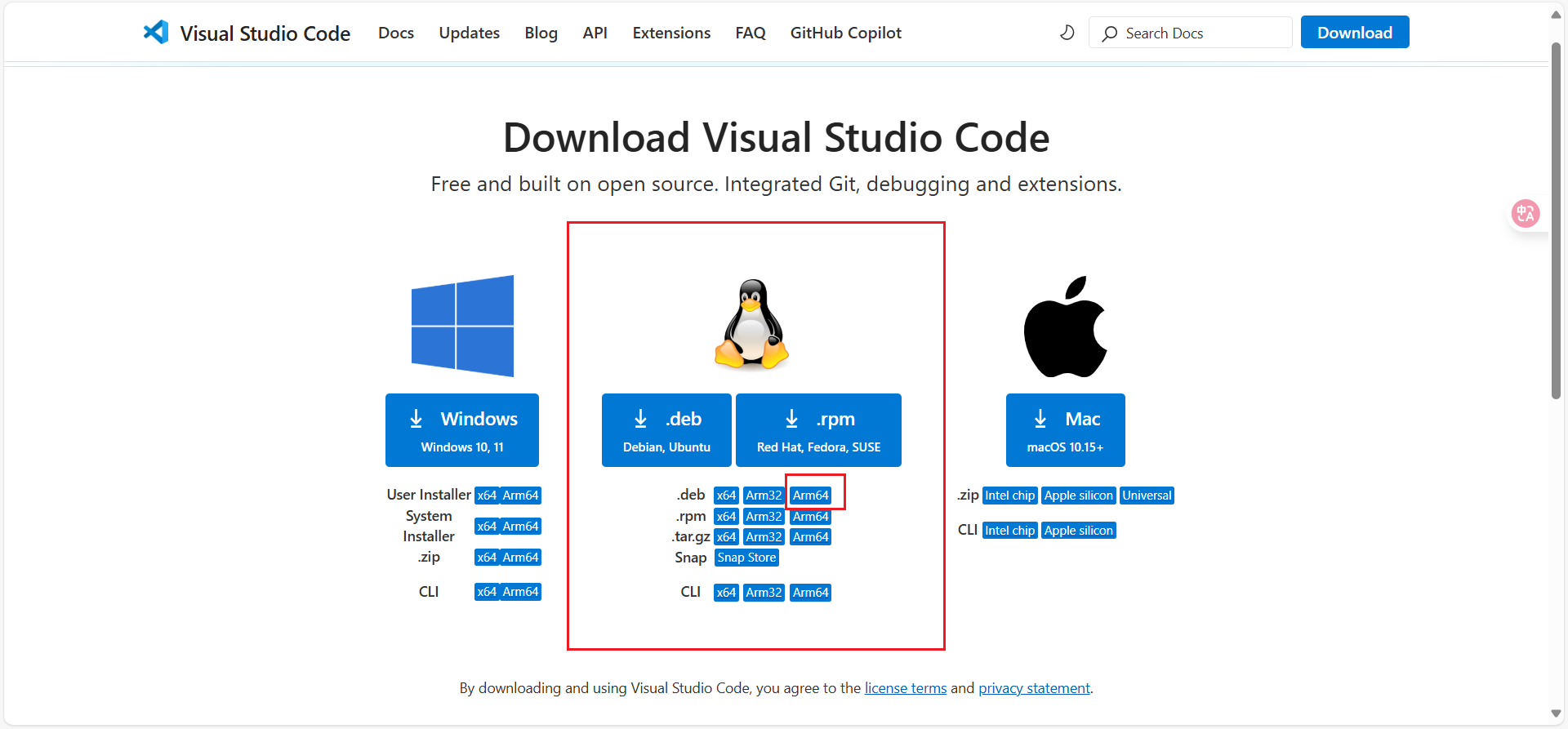1568x729 pixels.
Task: Open the Snap Store link
Action: pyautogui.click(x=746, y=558)
